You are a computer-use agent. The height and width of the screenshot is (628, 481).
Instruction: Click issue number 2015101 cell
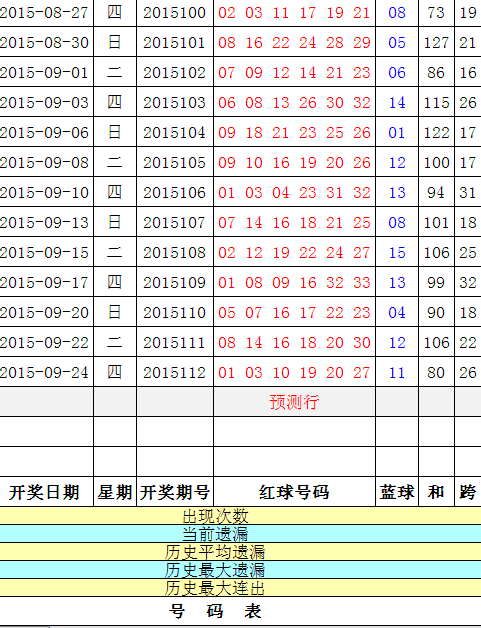coord(175,42)
